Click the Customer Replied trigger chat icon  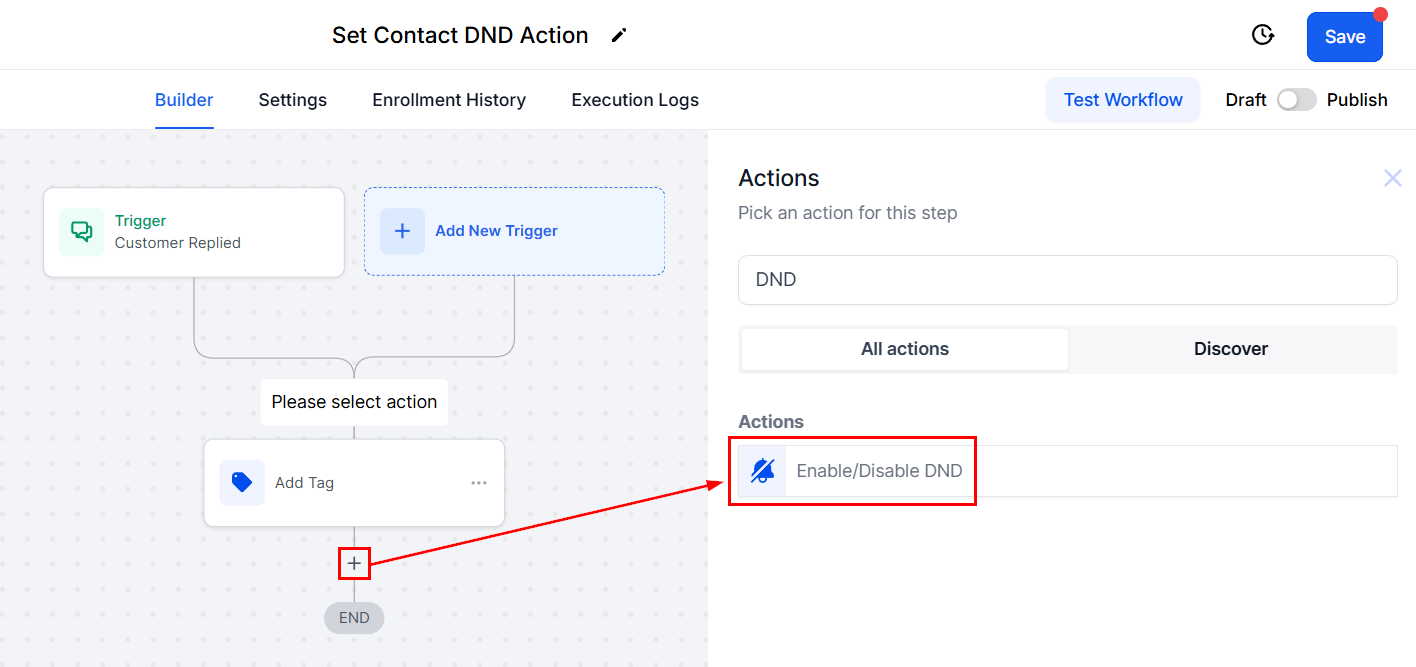tap(81, 232)
